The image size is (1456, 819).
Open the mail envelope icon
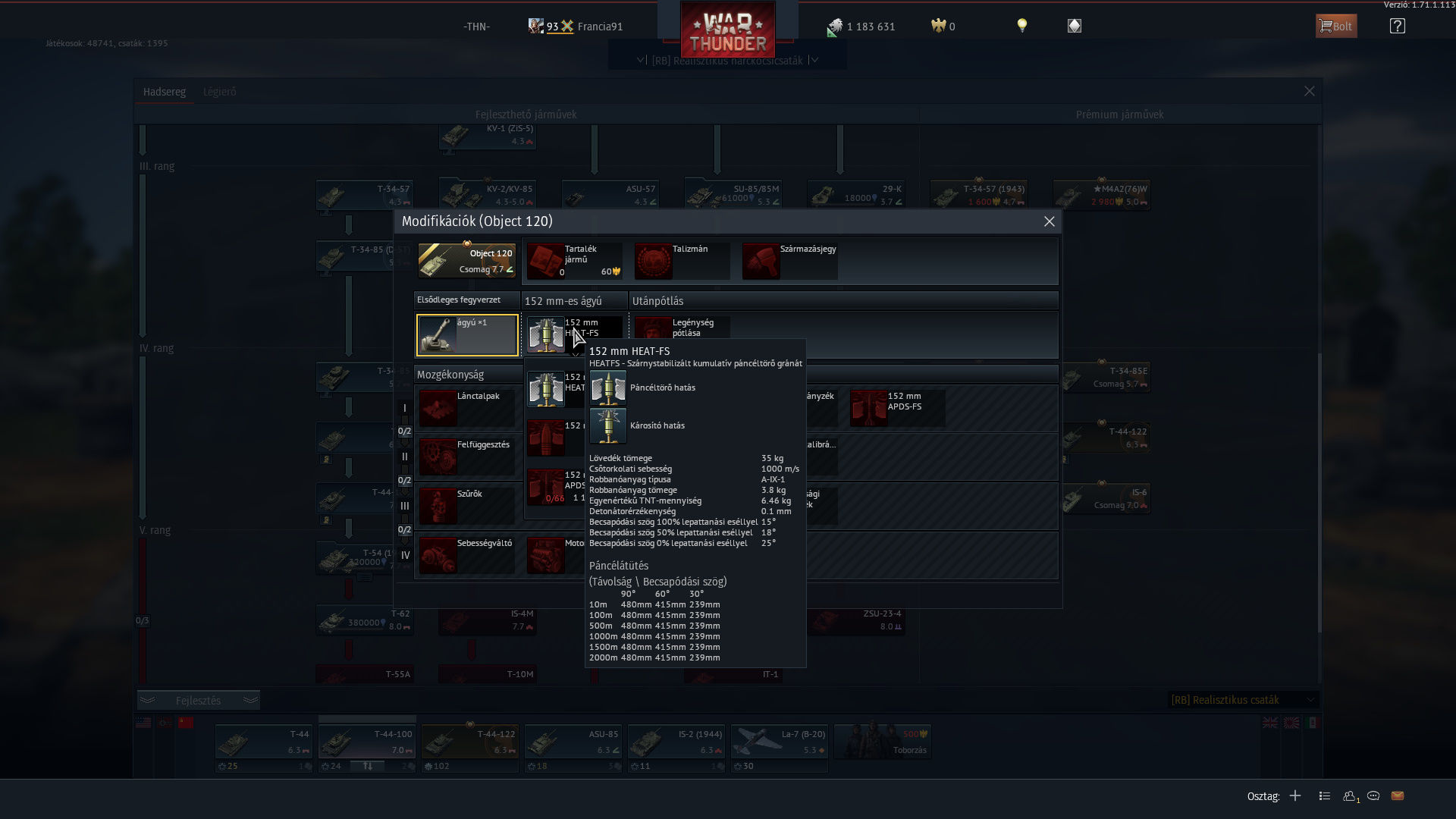(1398, 795)
